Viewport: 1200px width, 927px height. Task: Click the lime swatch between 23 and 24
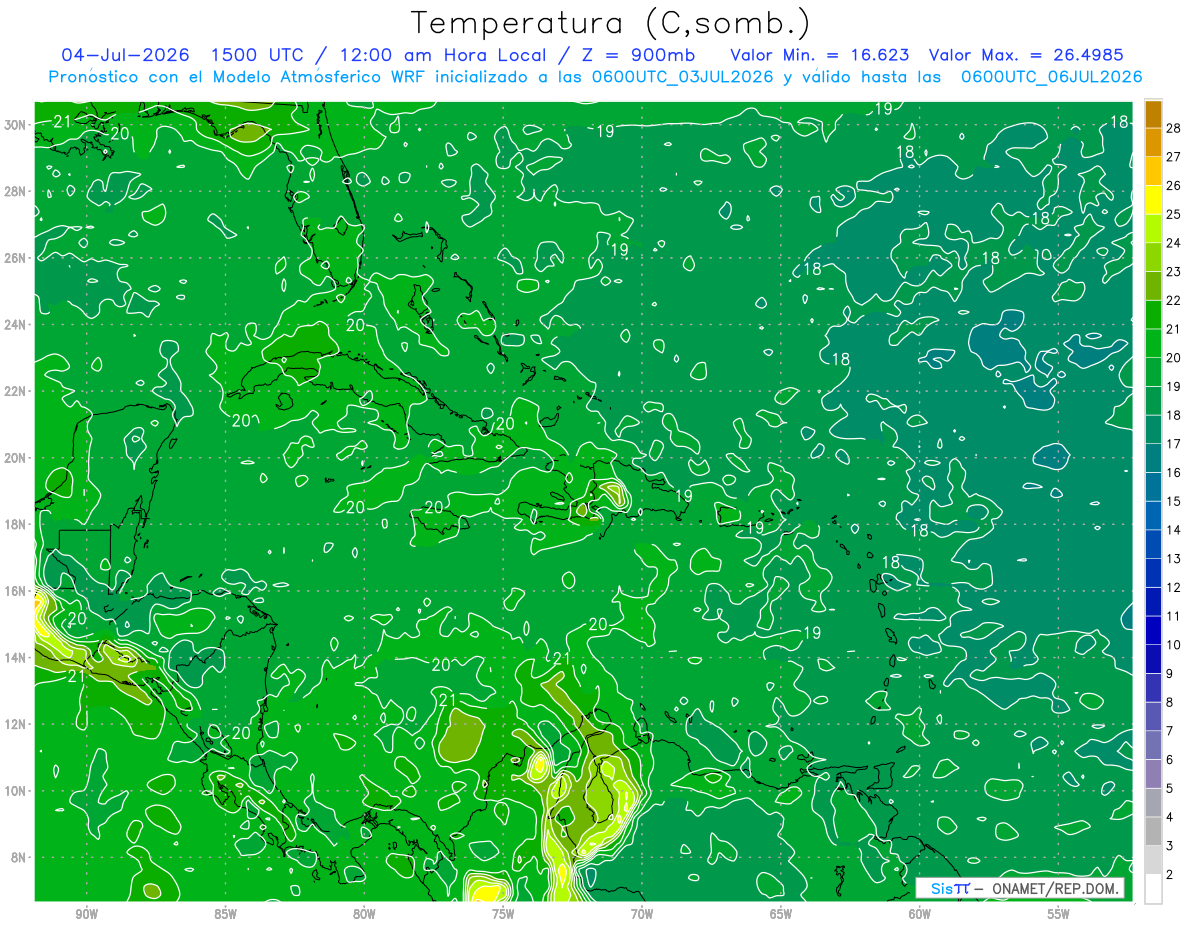click(x=1153, y=258)
